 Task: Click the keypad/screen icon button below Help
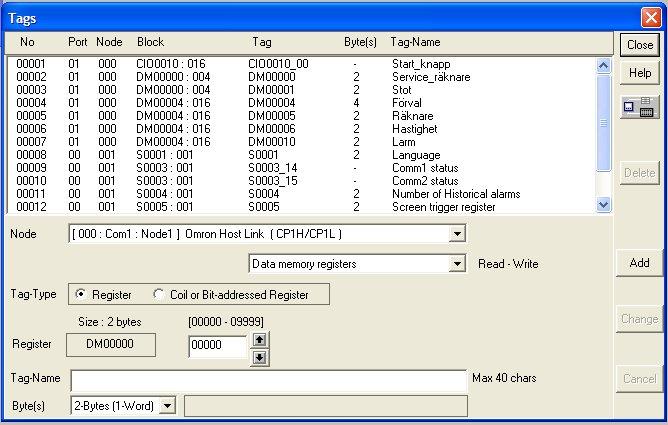(x=639, y=107)
